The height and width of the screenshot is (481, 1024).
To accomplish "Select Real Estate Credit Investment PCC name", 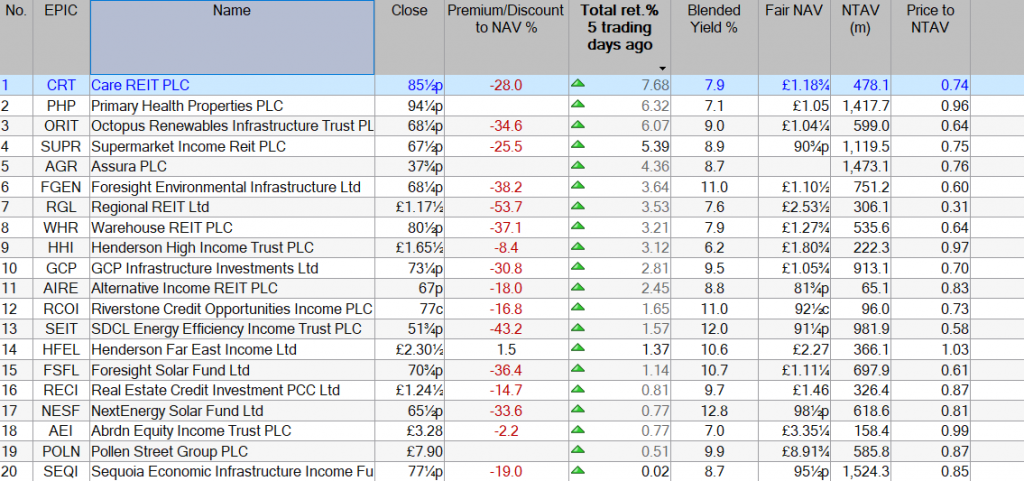I will (x=216, y=390).
